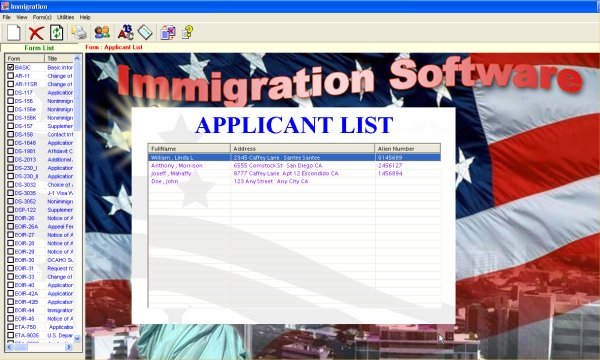Check the DS-157 form checkbox
600x360 pixels.
(x=10, y=126)
